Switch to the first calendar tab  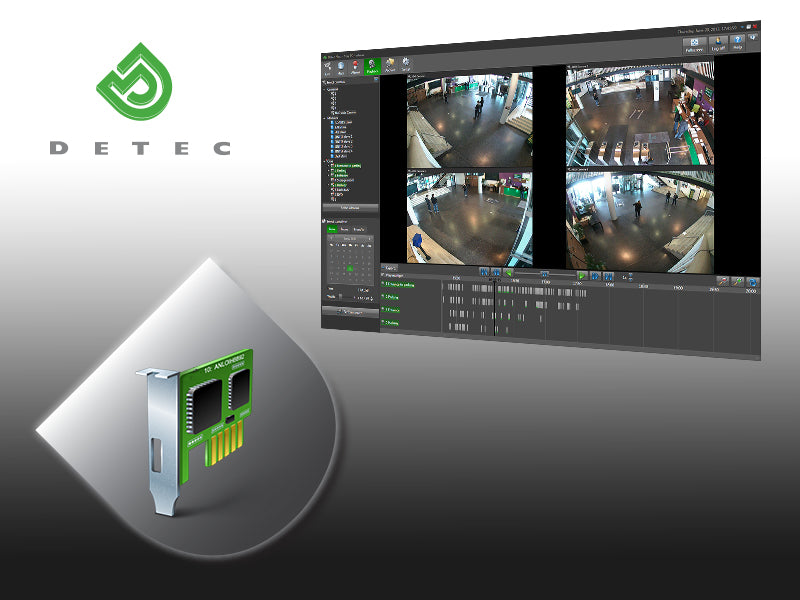(x=332, y=229)
